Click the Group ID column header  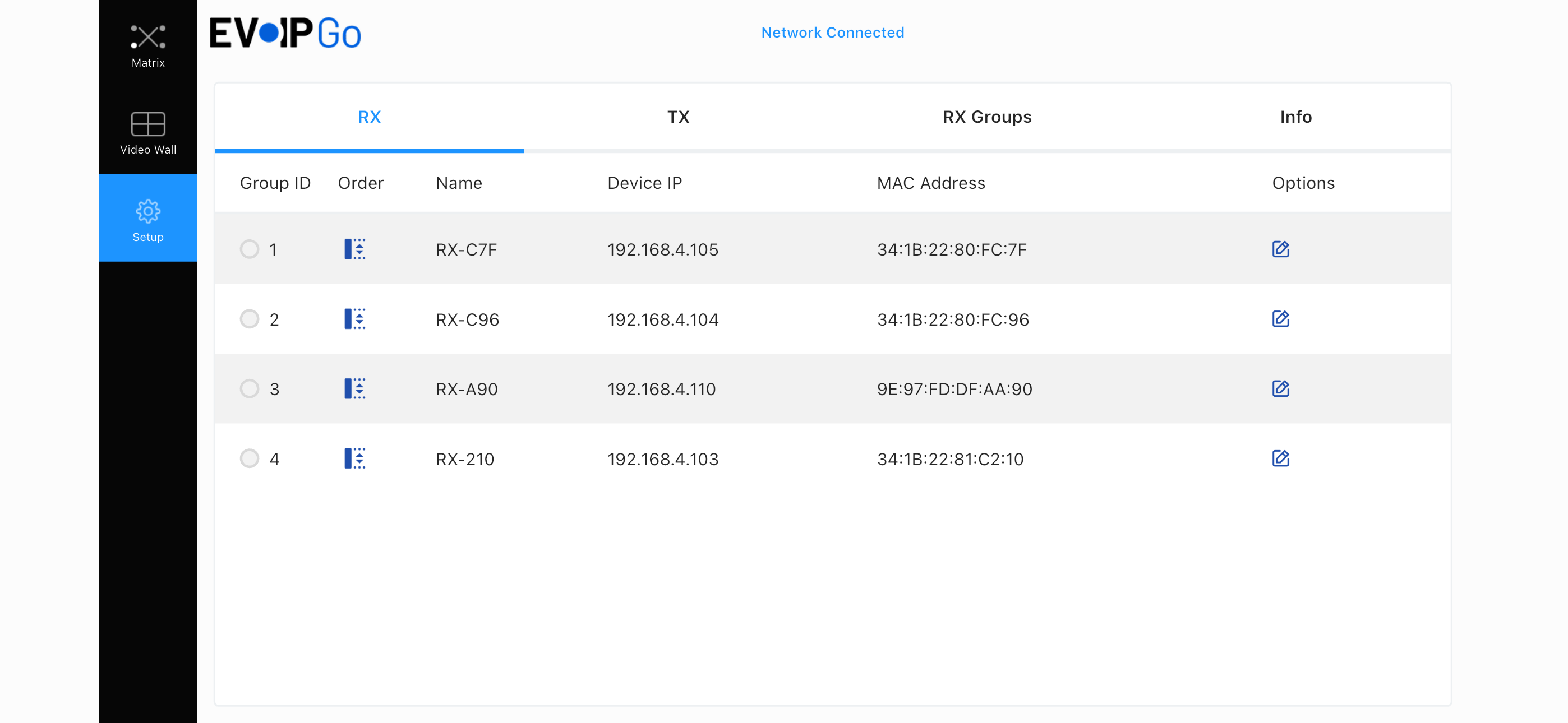(275, 183)
